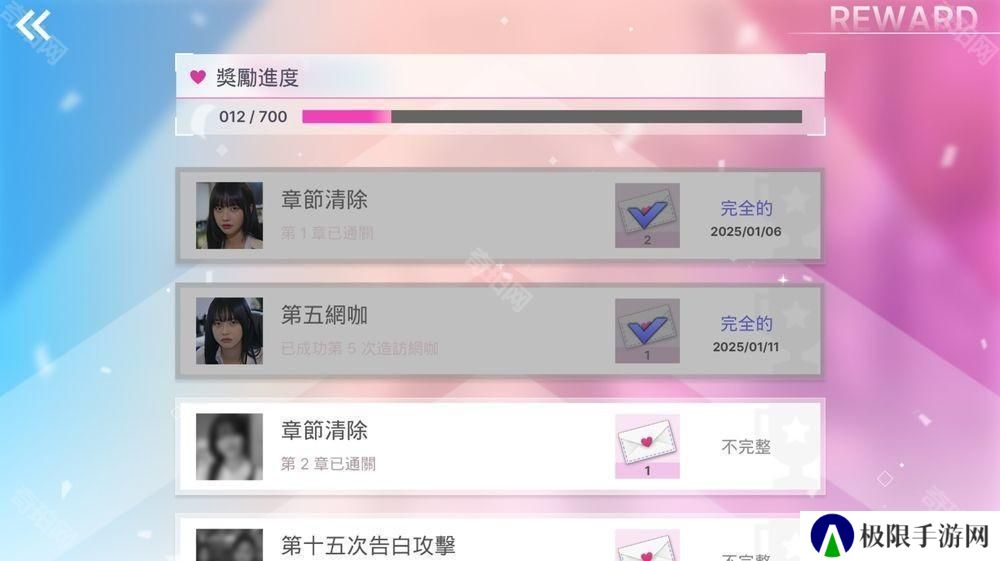Tap the checked envelope in 第五網咖 row
This screenshot has width=1000, height=561.
(x=647, y=331)
